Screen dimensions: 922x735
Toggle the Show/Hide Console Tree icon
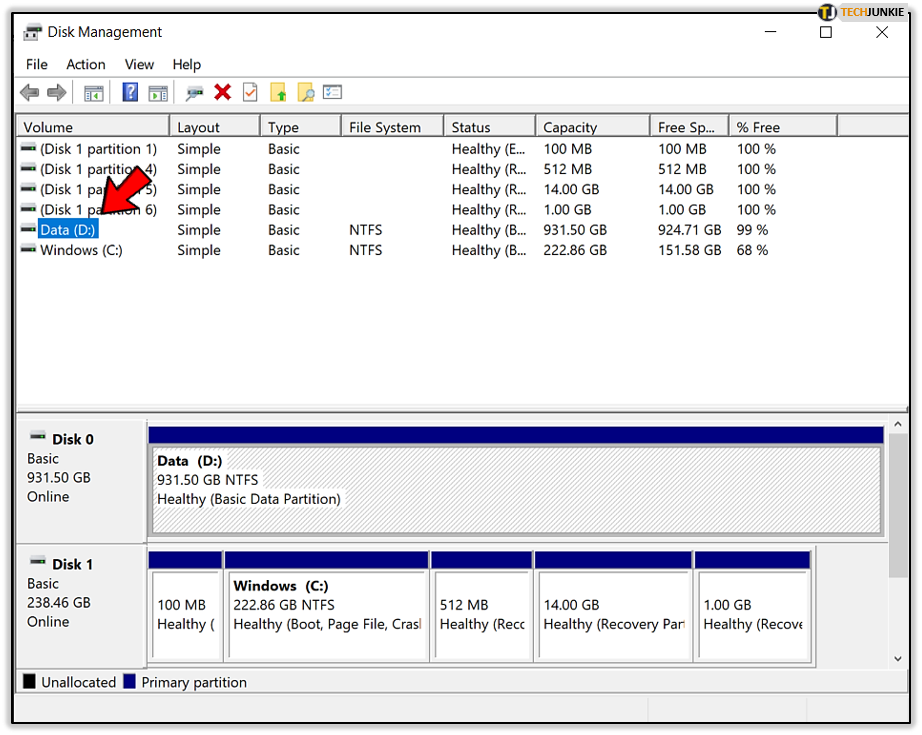pos(93,93)
